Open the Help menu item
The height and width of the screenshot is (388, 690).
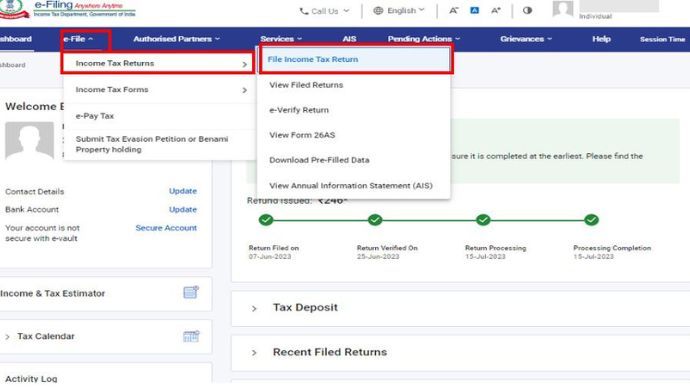click(x=601, y=39)
